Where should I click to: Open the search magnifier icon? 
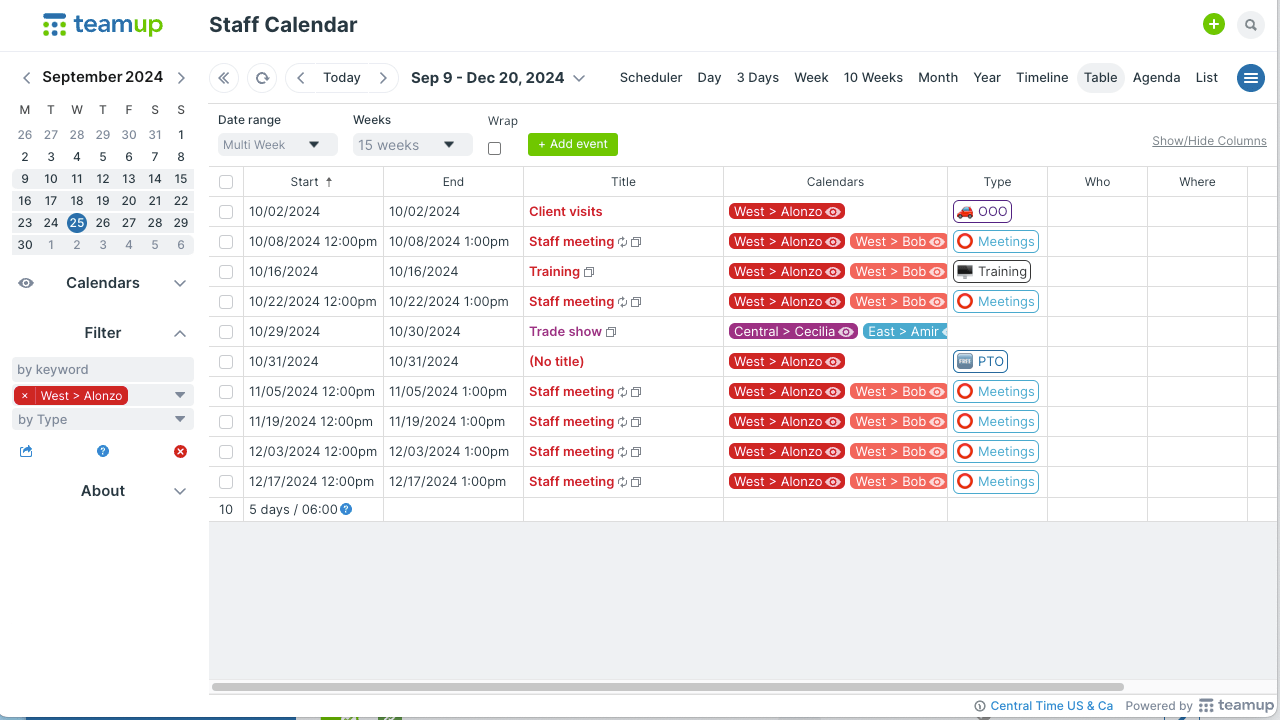point(1251,25)
